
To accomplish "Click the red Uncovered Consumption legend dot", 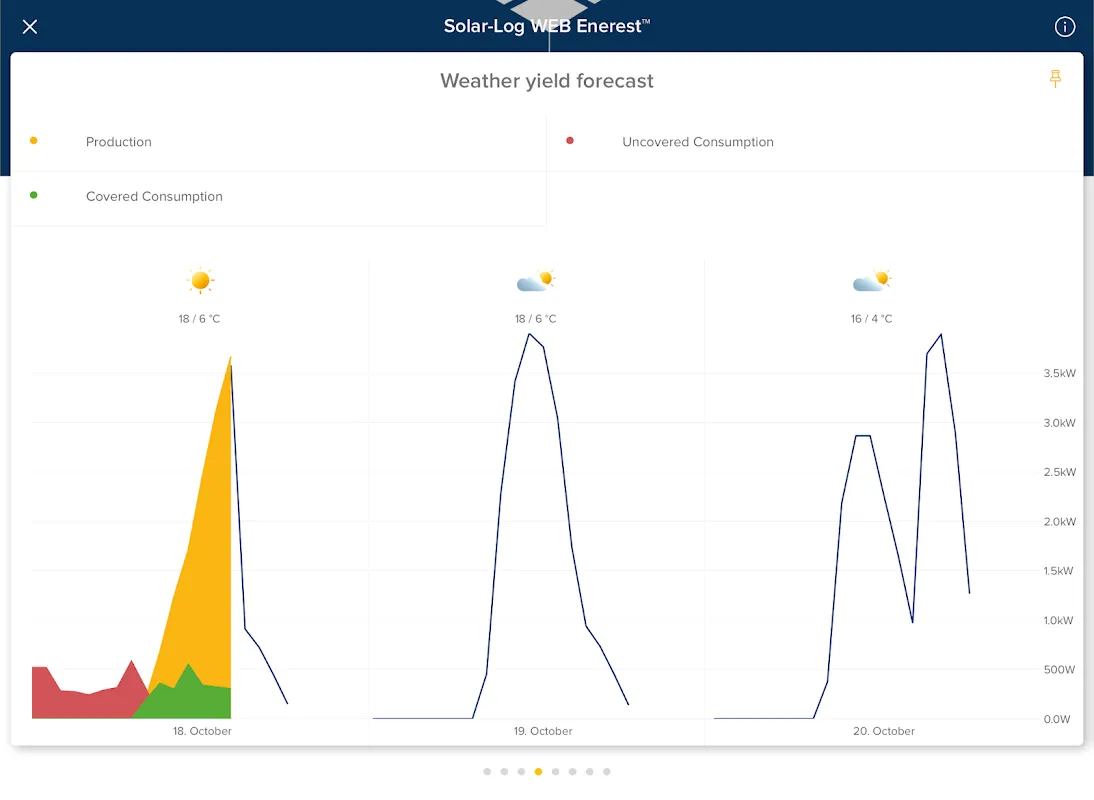I will pos(570,141).
